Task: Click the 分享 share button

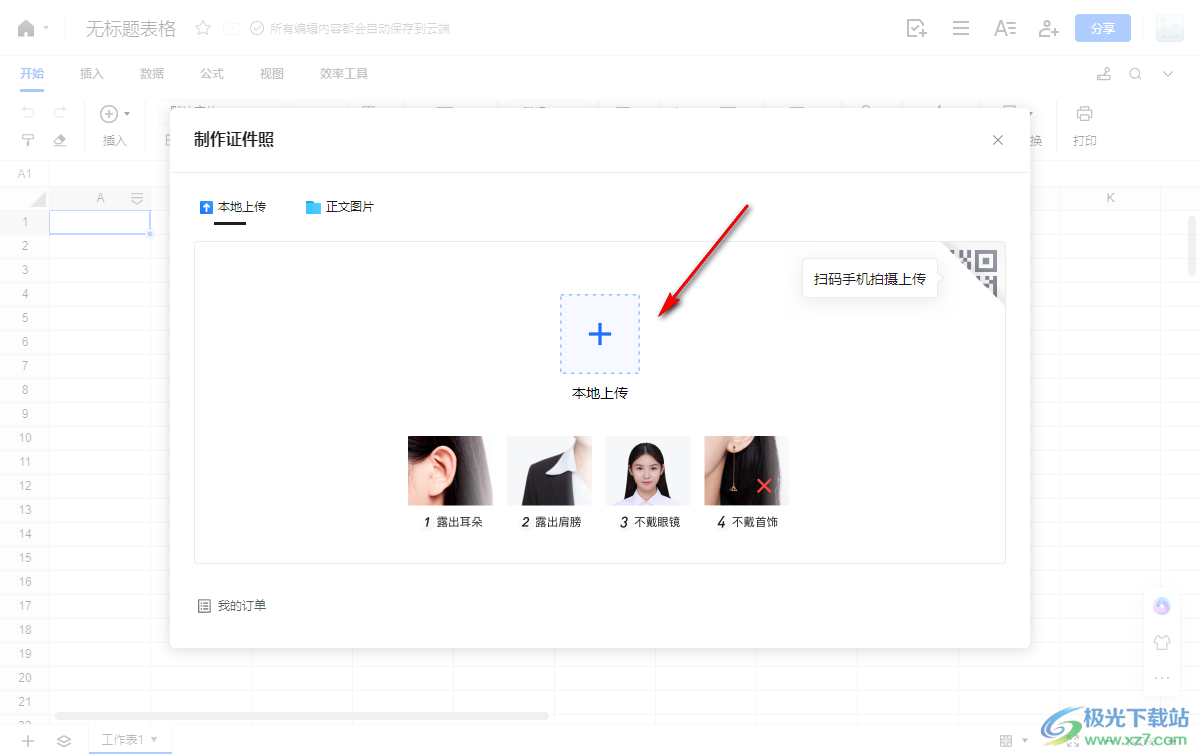Action: tap(1103, 28)
